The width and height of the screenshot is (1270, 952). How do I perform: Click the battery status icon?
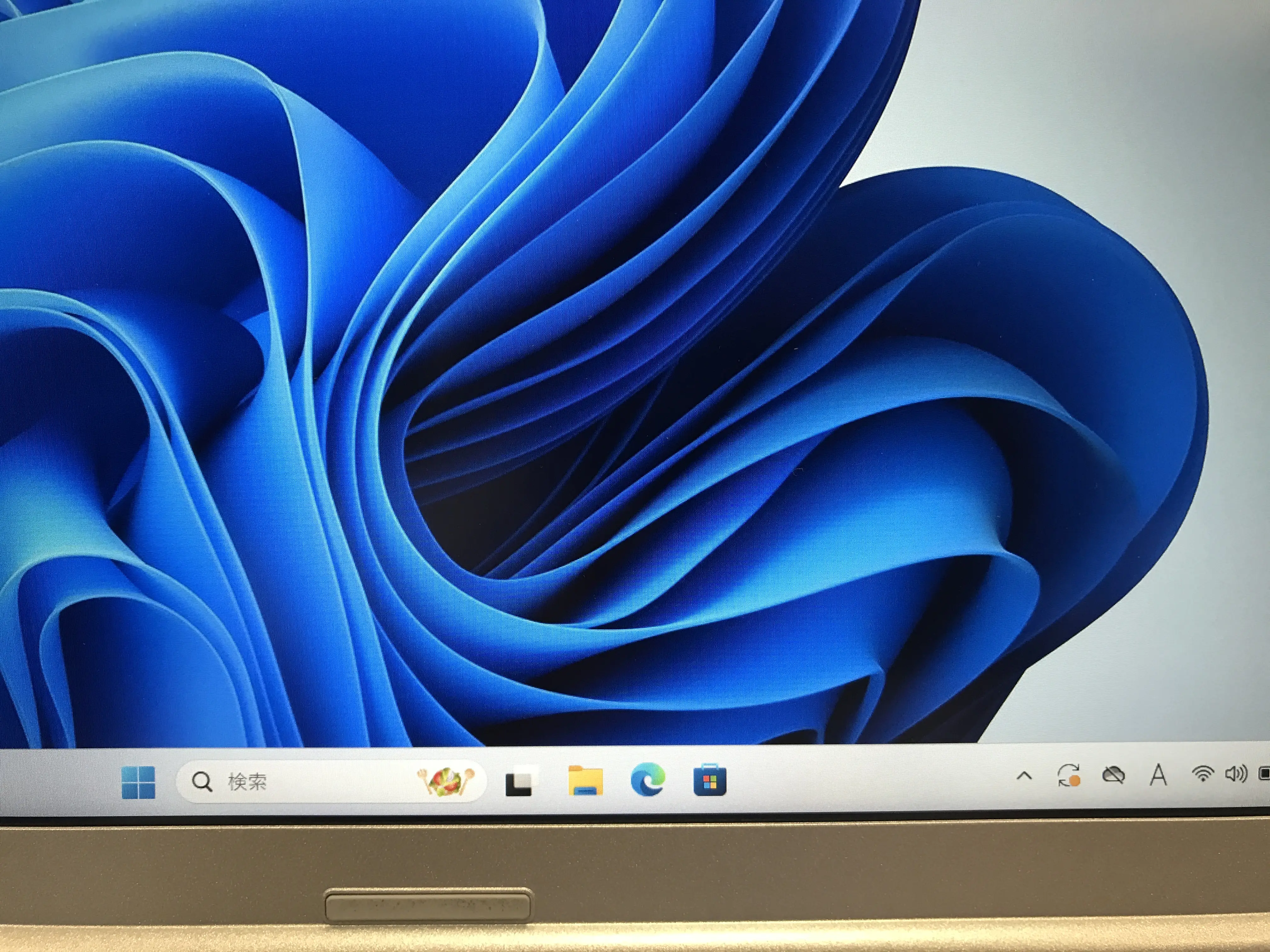tap(1264, 773)
